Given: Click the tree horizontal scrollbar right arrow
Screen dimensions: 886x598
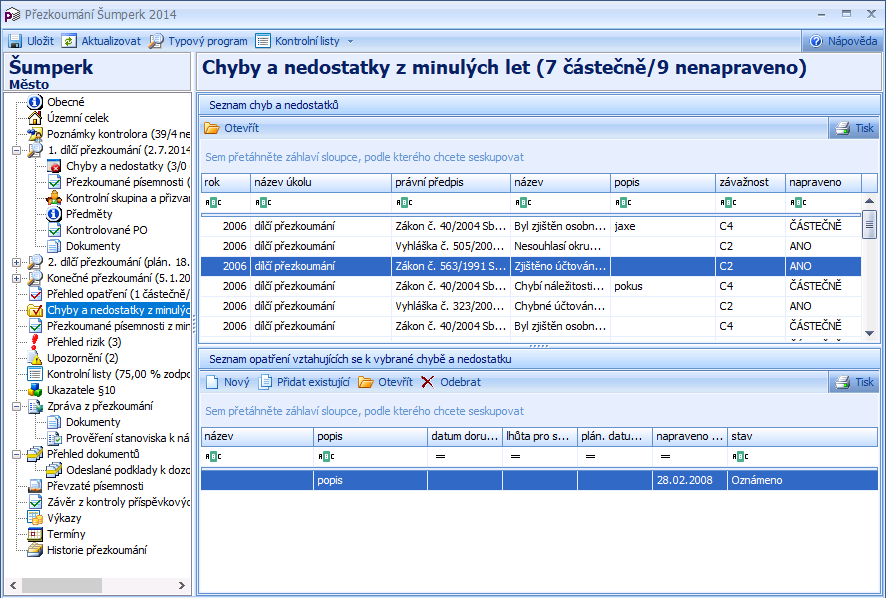Looking at the screenshot, I should click(x=182, y=586).
